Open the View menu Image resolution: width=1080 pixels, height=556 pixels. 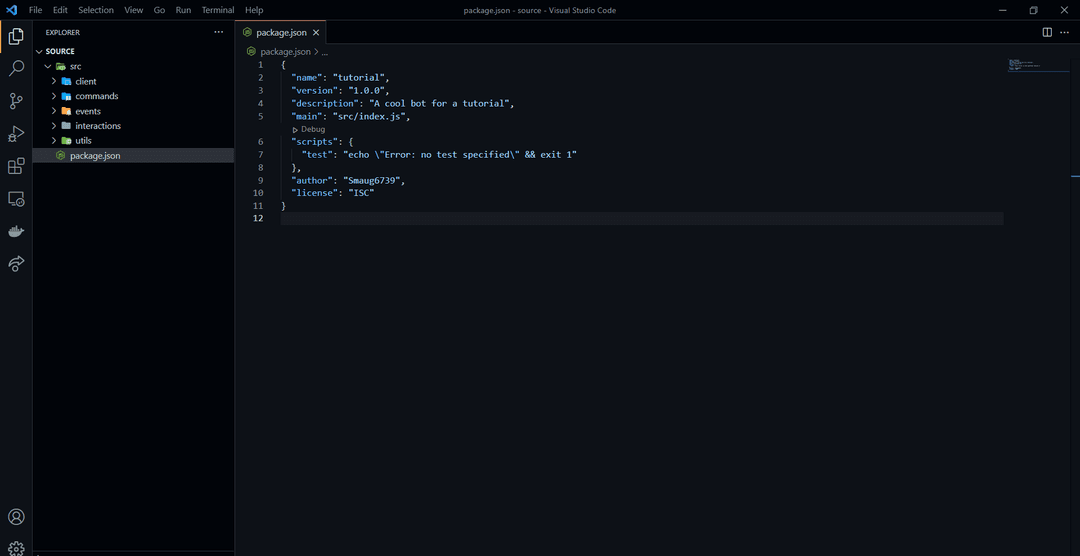coord(134,10)
